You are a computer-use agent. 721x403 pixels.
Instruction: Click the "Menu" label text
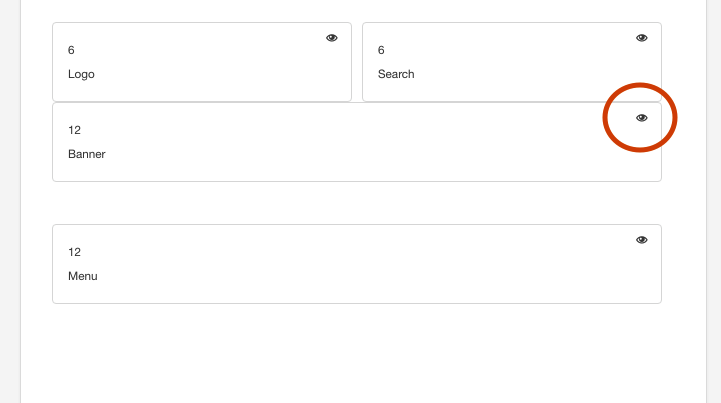point(83,276)
